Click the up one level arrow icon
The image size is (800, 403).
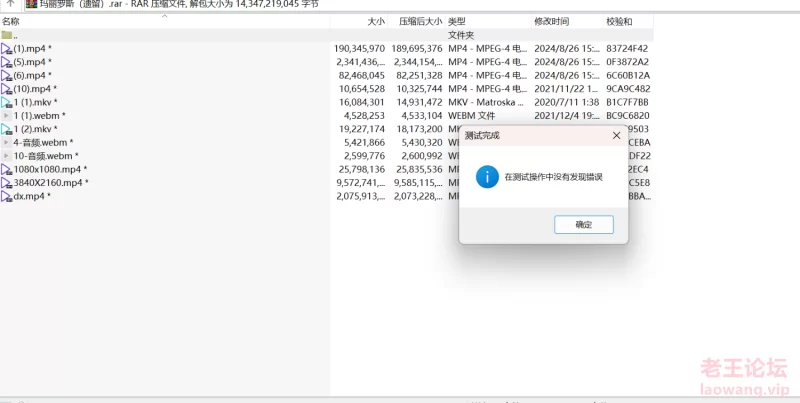(10, 4)
